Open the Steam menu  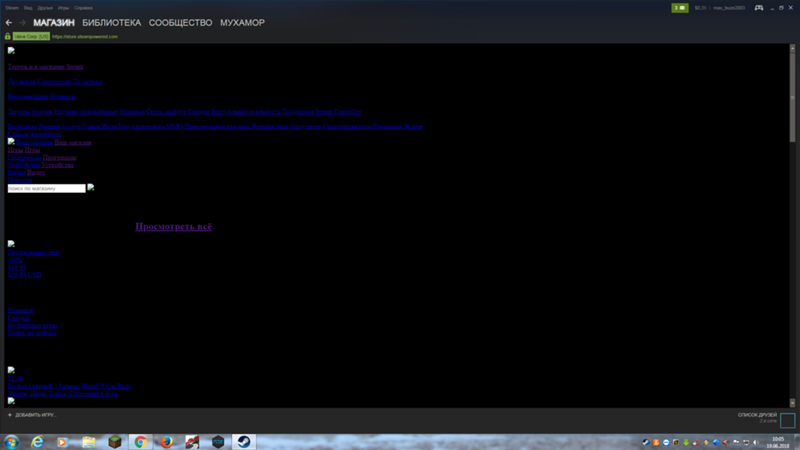(12, 8)
